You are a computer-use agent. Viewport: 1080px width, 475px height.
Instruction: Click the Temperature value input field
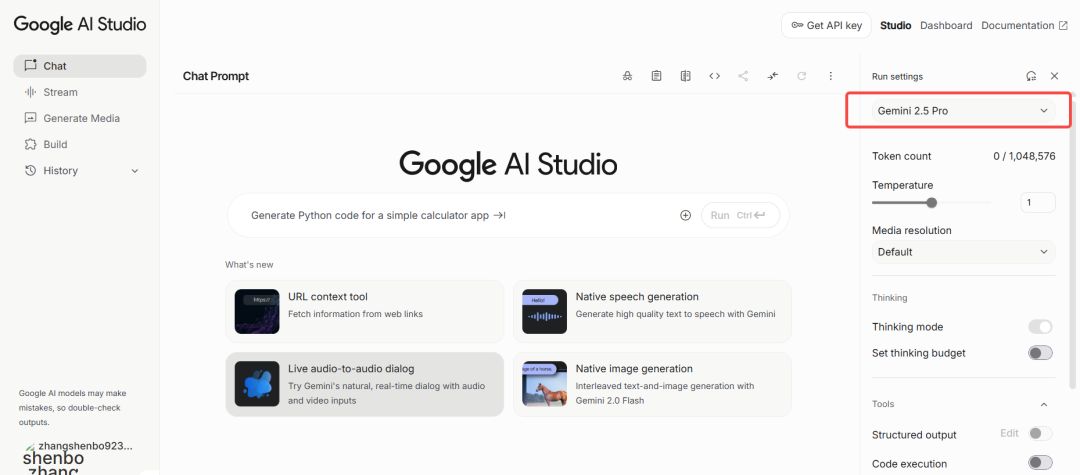point(1037,202)
